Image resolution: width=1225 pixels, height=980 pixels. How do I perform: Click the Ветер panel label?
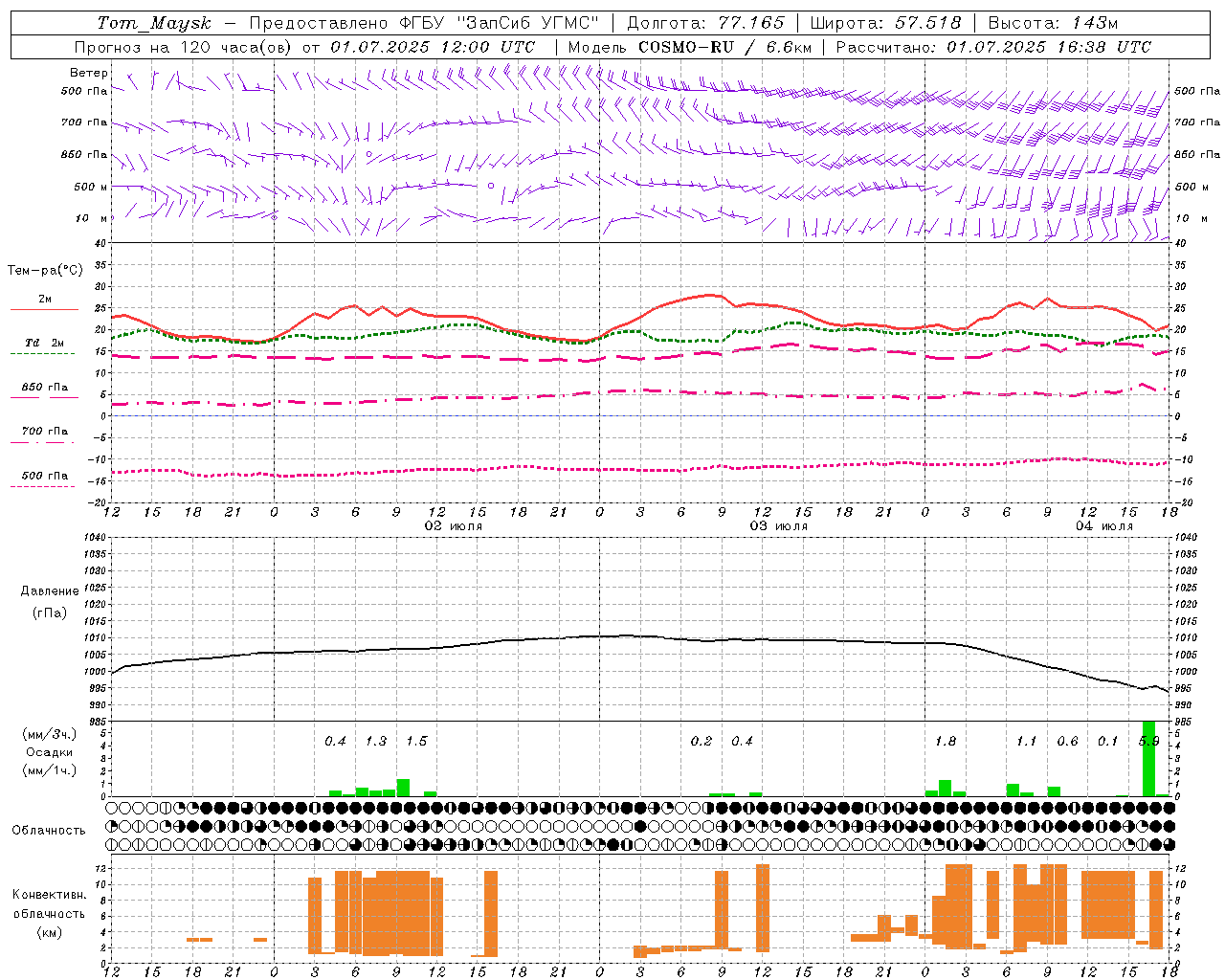click(x=89, y=73)
